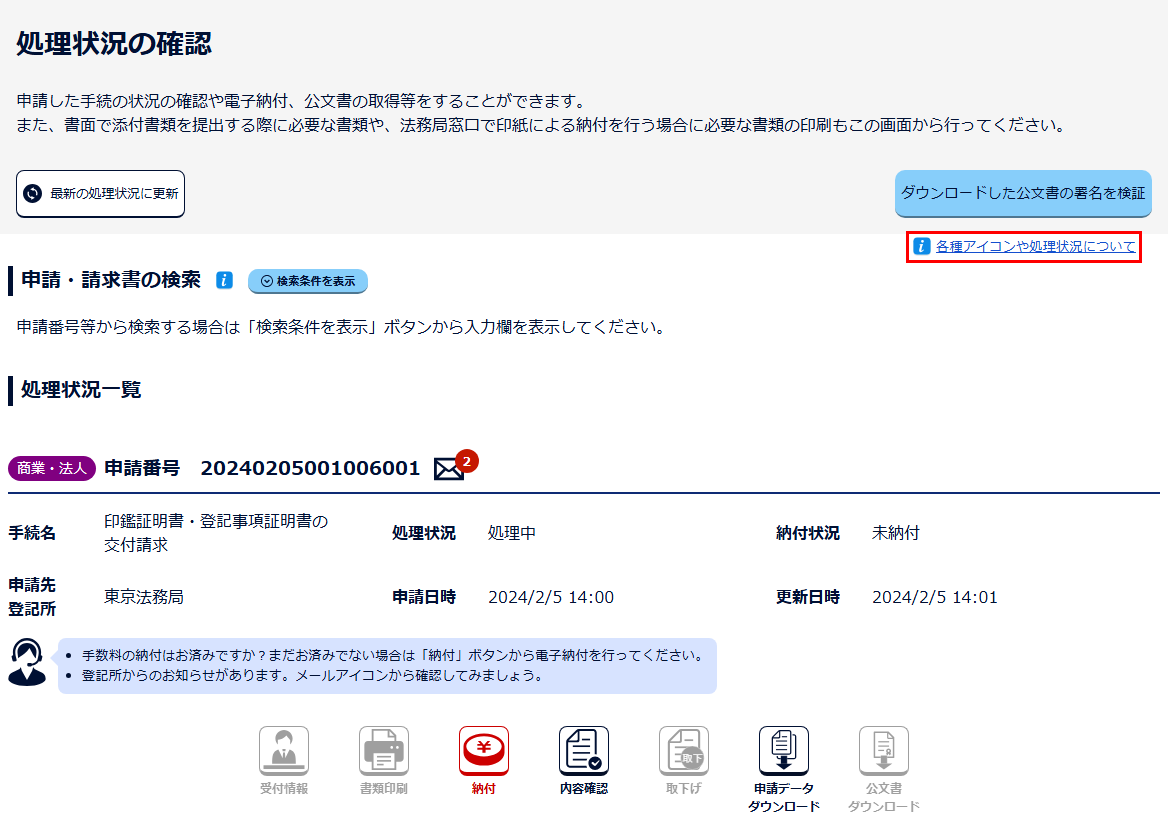This screenshot has width=1168, height=824.
Task: Click the 東京法務局 registry office name
Action: tap(144, 597)
